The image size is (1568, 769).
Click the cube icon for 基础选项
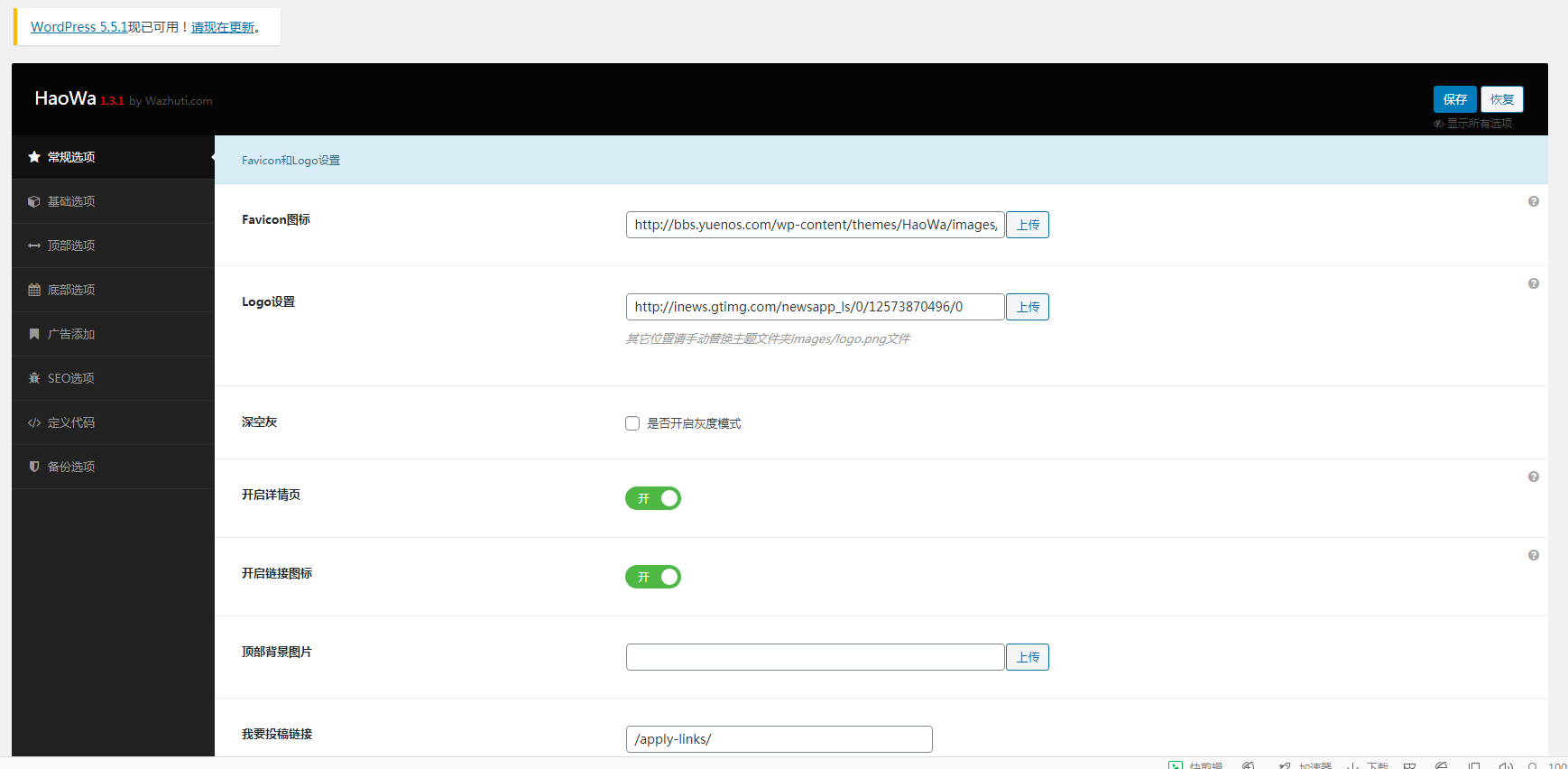tap(34, 201)
